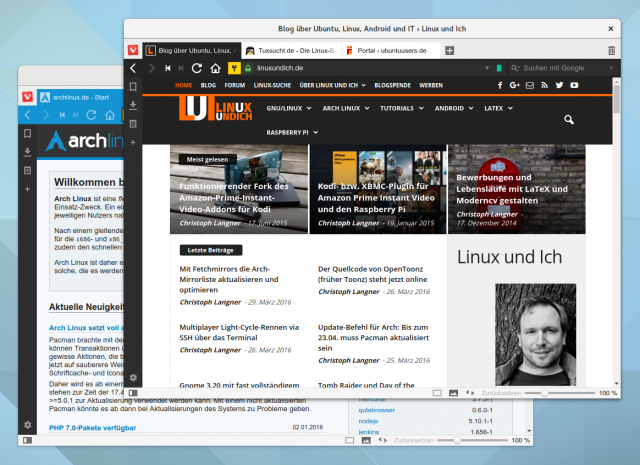Image resolution: width=640 pixels, height=465 pixels.
Task: Open the Notes panel in the front window
Action: click(133, 124)
